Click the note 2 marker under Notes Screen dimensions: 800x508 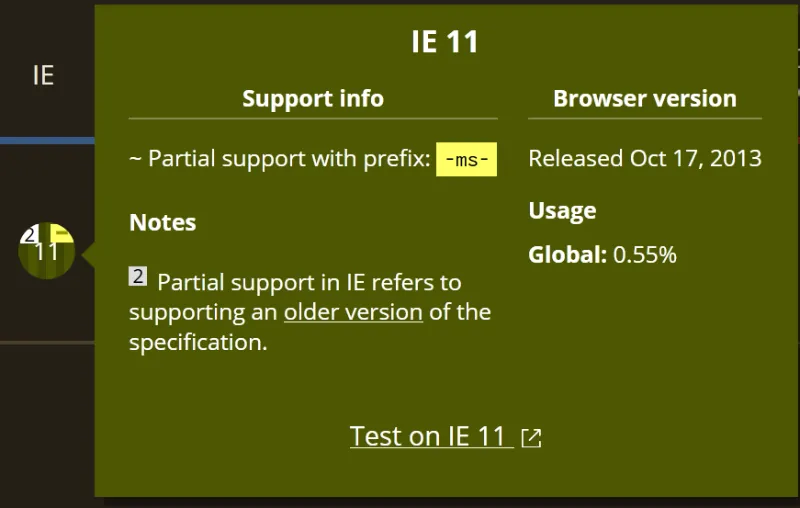[x=138, y=277]
